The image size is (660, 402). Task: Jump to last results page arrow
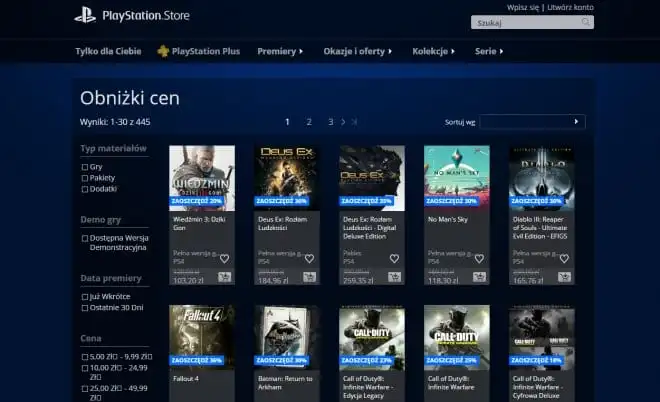click(x=354, y=122)
